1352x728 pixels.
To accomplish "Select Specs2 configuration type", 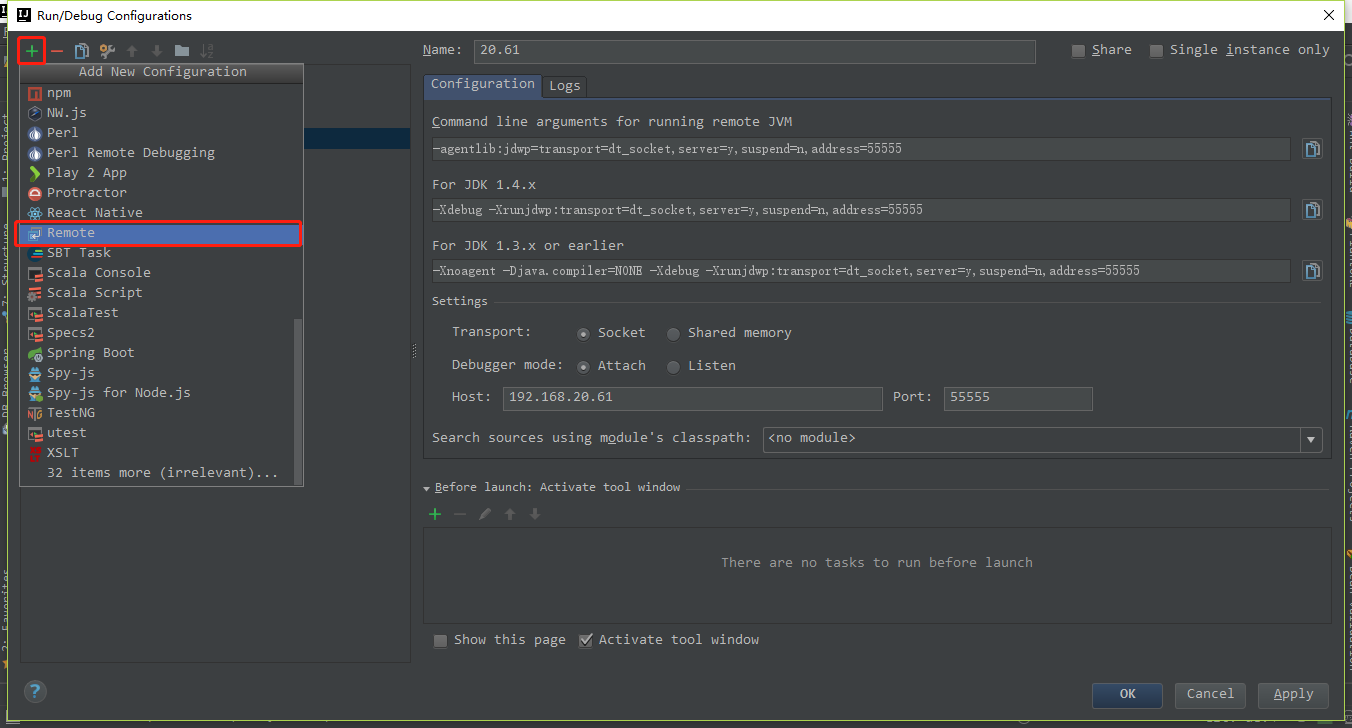I will click(x=161, y=333).
